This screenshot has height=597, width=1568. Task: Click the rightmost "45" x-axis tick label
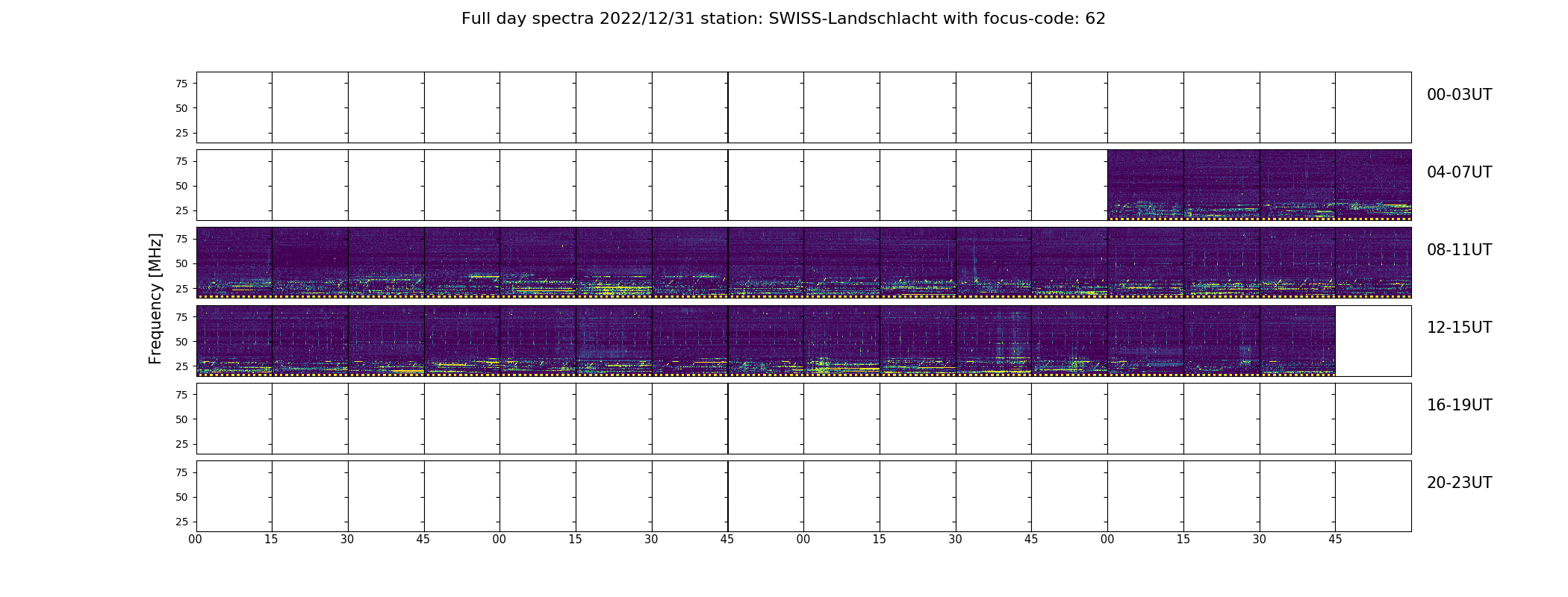tap(1335, 539)
